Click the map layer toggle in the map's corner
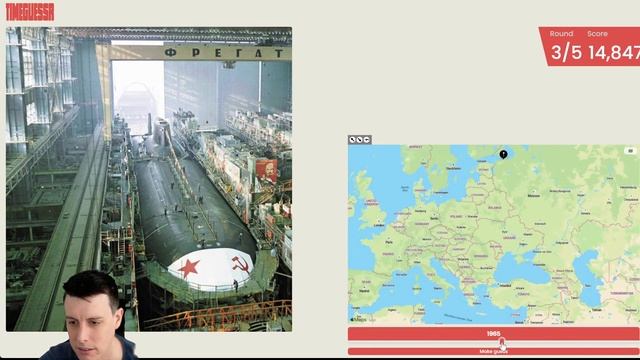 630,151
